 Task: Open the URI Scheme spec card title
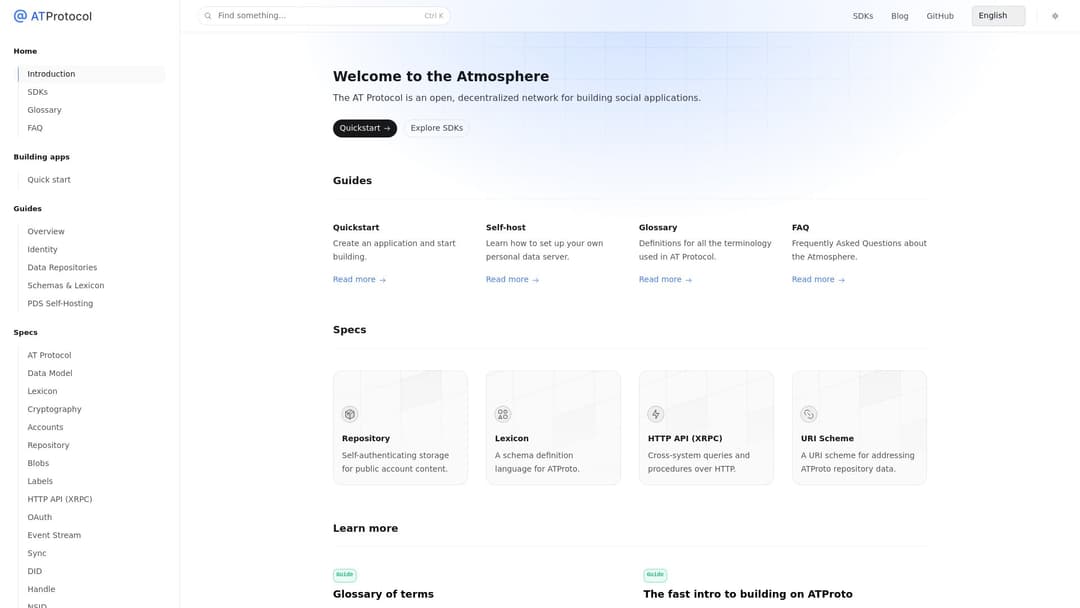tap(827, 438)
